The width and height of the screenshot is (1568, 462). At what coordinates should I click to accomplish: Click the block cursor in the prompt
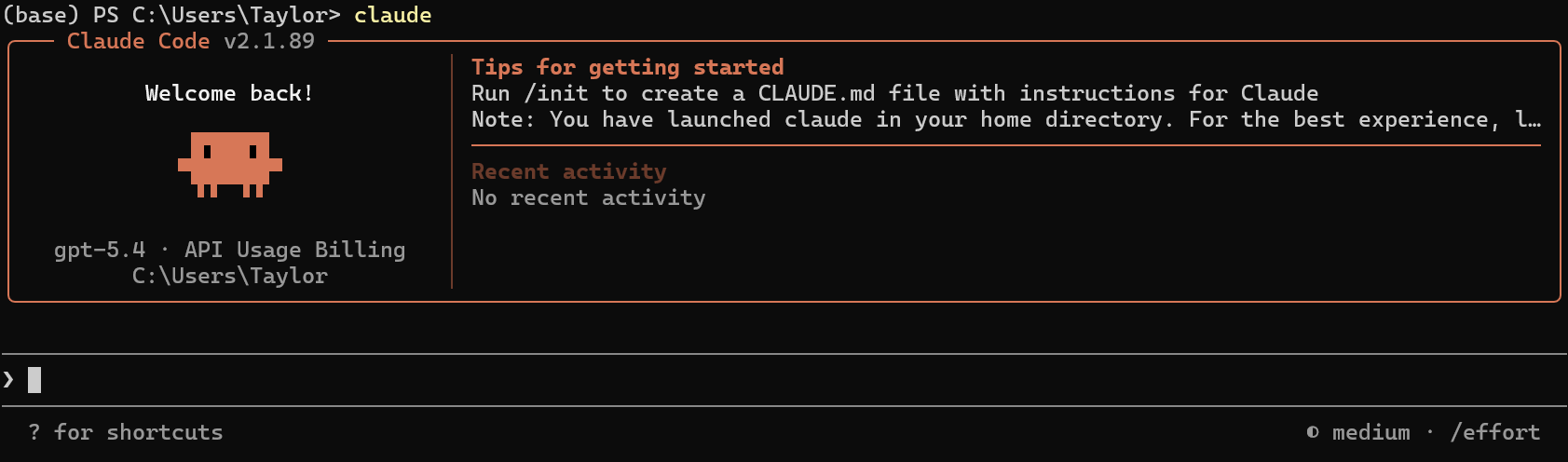[34, 379]
